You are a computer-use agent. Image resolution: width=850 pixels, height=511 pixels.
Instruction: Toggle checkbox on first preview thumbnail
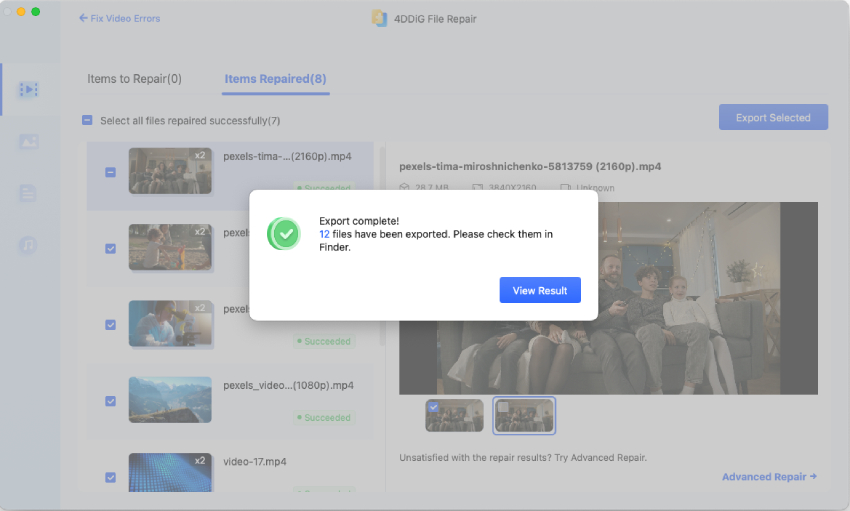[433, 407]
